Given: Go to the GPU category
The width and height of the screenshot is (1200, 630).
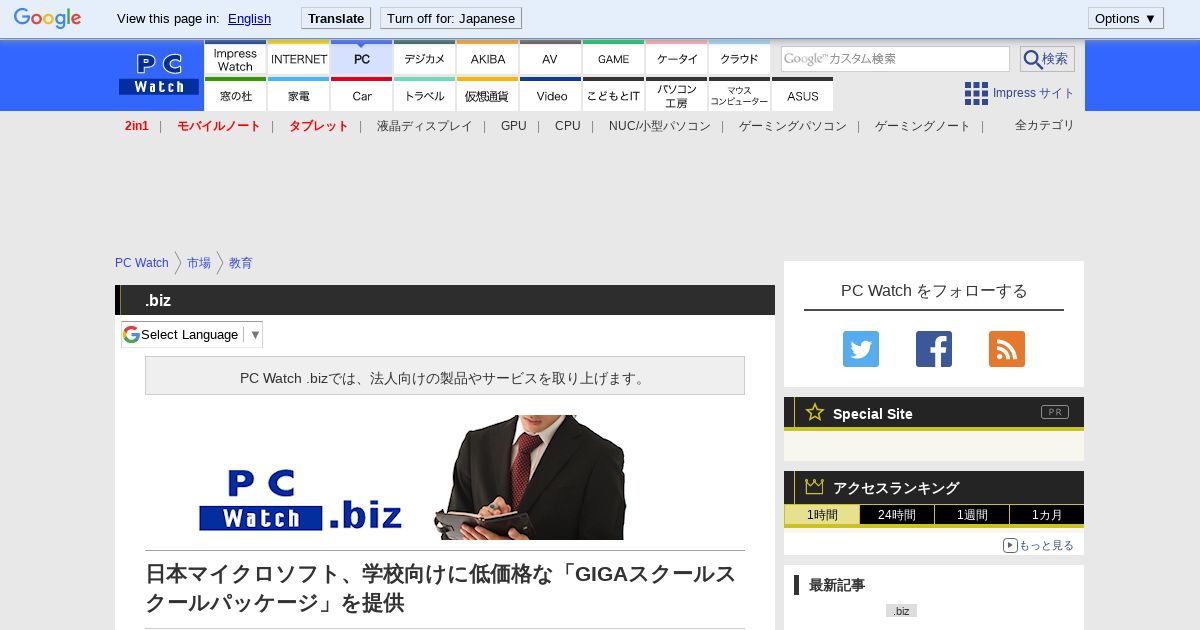Looking at the screenshot, I should click(514, 126).
